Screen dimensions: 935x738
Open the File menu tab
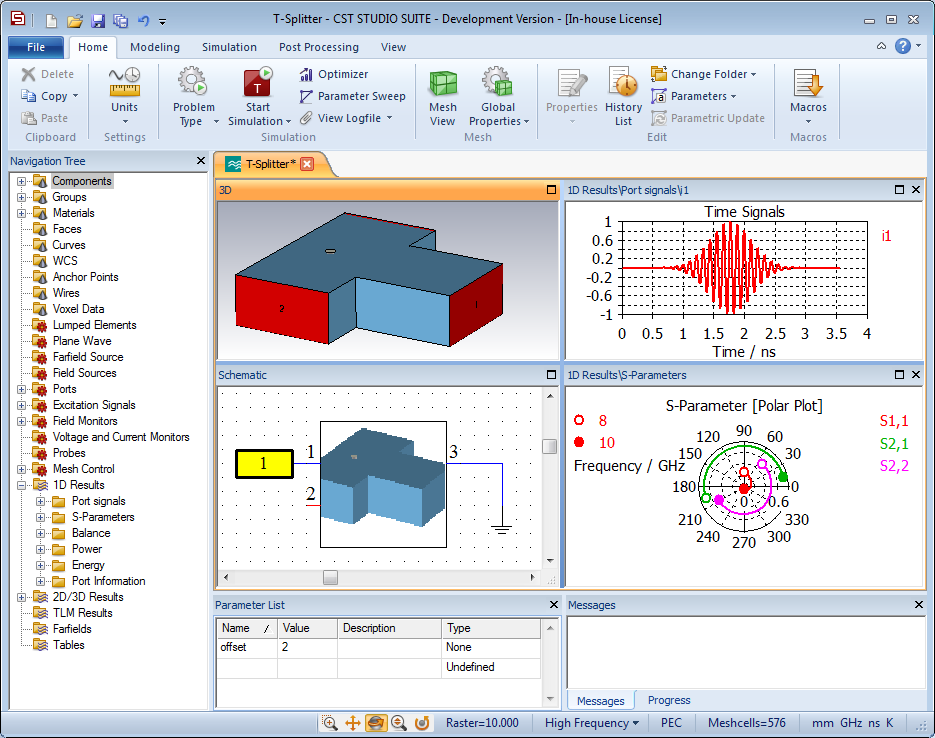pyautogui.click(x=36, y=47)
